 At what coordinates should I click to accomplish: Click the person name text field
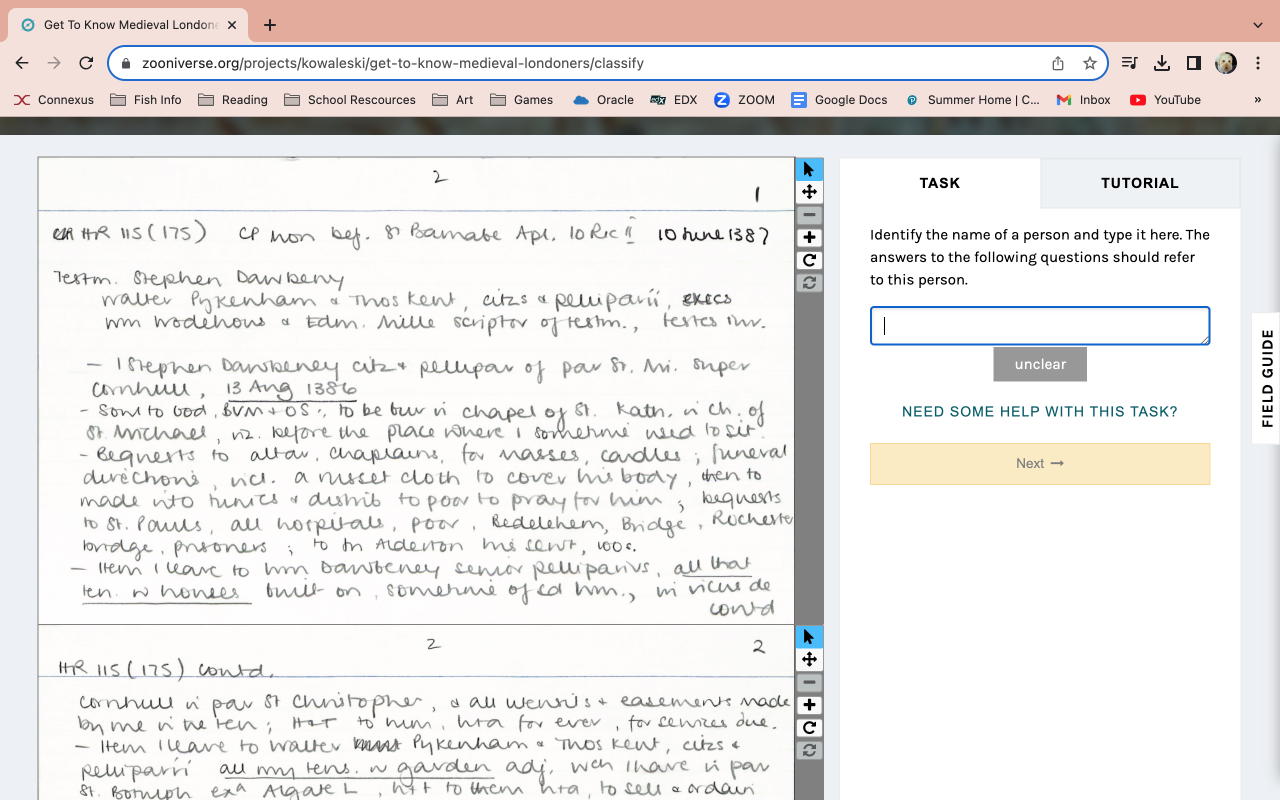tap(1040, 326)
